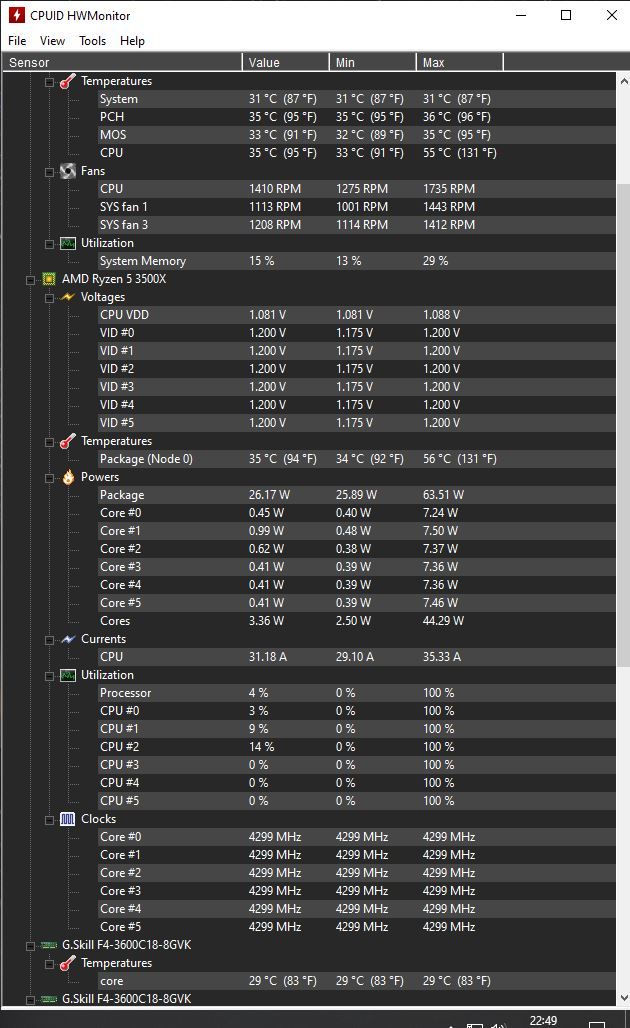Screen dimensions: 630x1028
Task: Click the AMD Ryzen 5 3500X label
Action: click(x=114, y=279)
